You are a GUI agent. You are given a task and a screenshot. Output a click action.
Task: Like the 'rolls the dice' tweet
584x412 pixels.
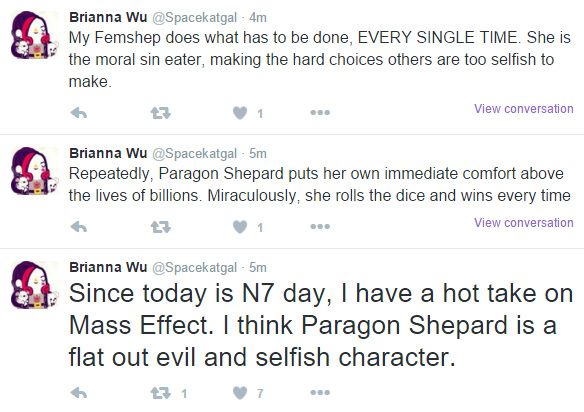coord(240,227)
